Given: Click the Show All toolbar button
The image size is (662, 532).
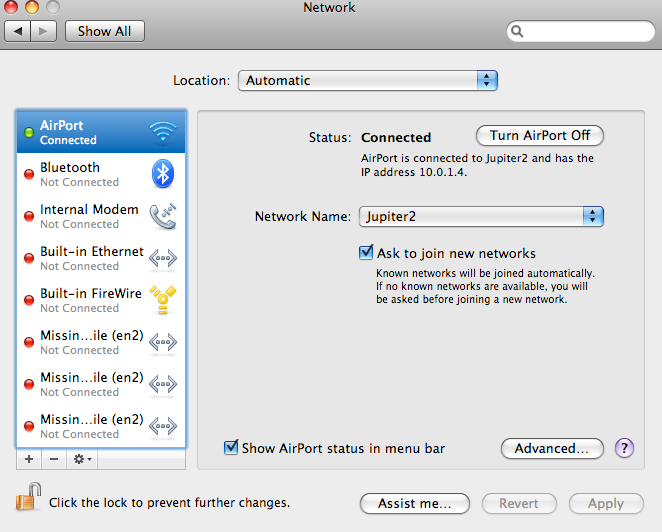Looking at the screenshot, I should coord(104,31).
